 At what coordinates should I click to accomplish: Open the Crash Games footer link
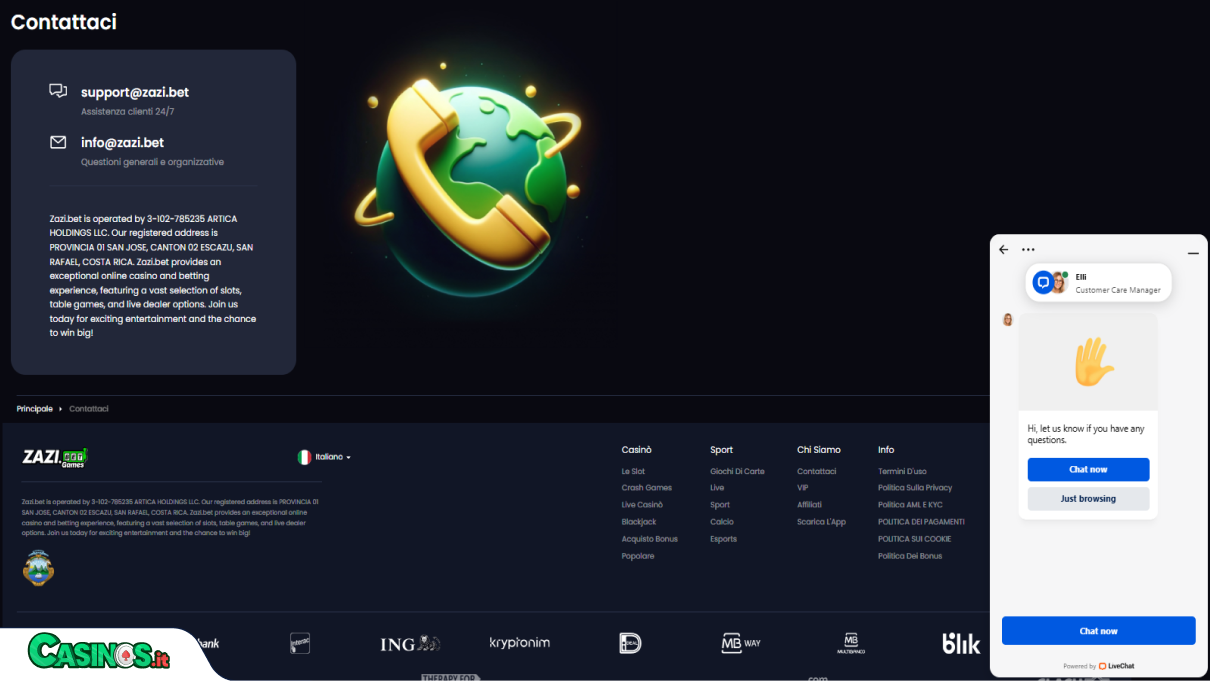tap(646, 488)
